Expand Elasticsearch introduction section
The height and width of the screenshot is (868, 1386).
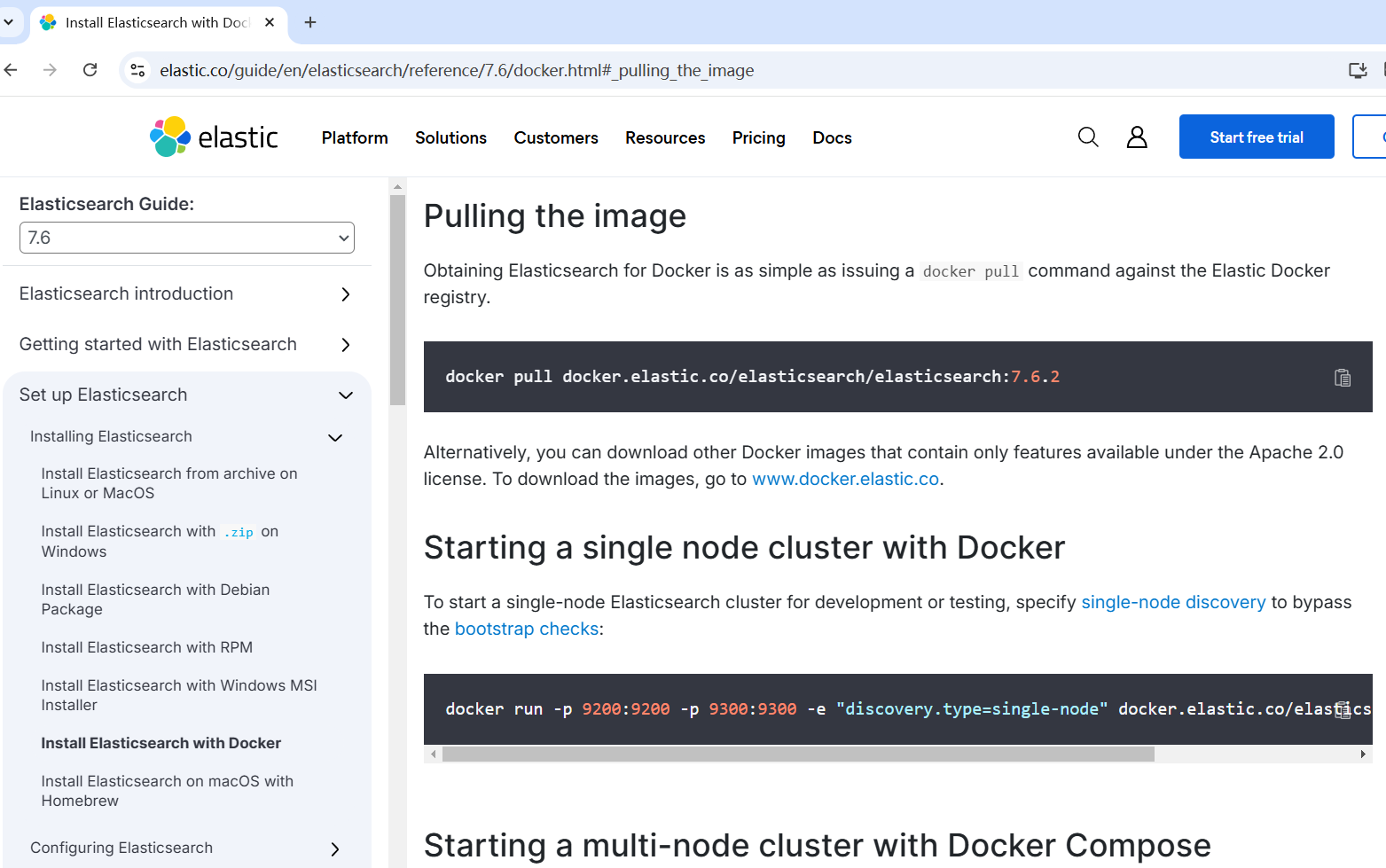pos(346,294)
